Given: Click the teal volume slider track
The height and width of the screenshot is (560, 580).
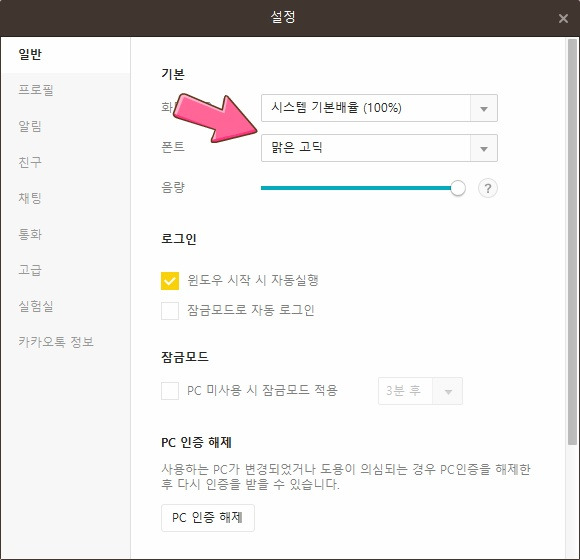Looking at the screenshot, I should (x=356, y=188).
